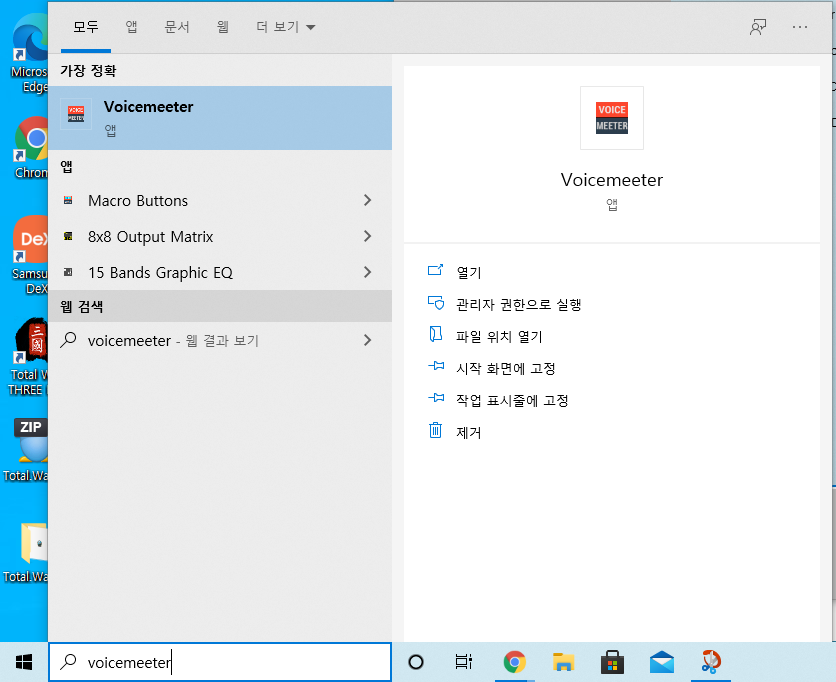The image size is (836, 682).
Task: Click the Microsoft Edge desktop shortcut
Action: click(x=30, y=53)
